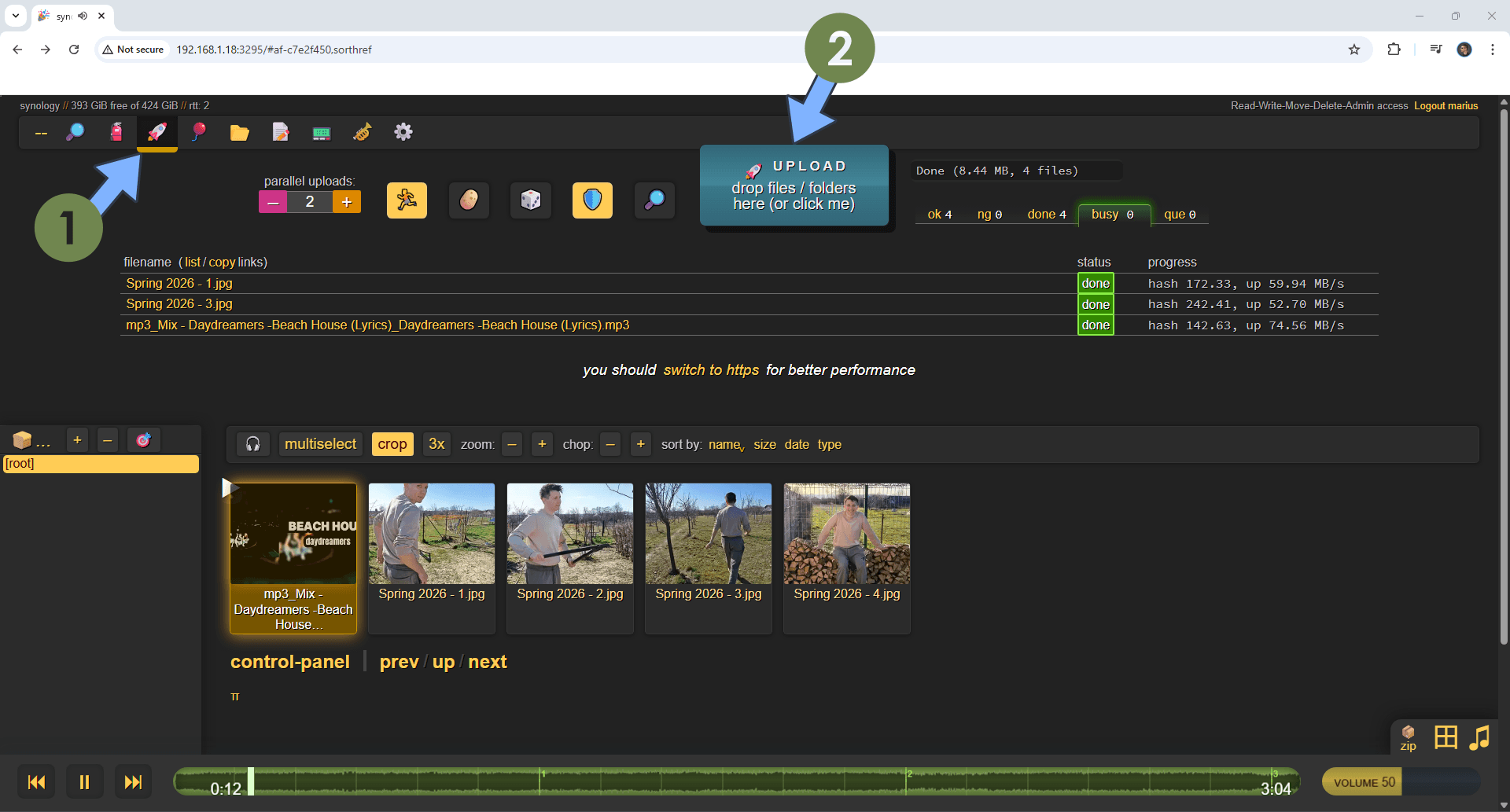This screenshot has width=1510, height=812.
Task: Switch to grid view icon
Action: [1446, 737]
